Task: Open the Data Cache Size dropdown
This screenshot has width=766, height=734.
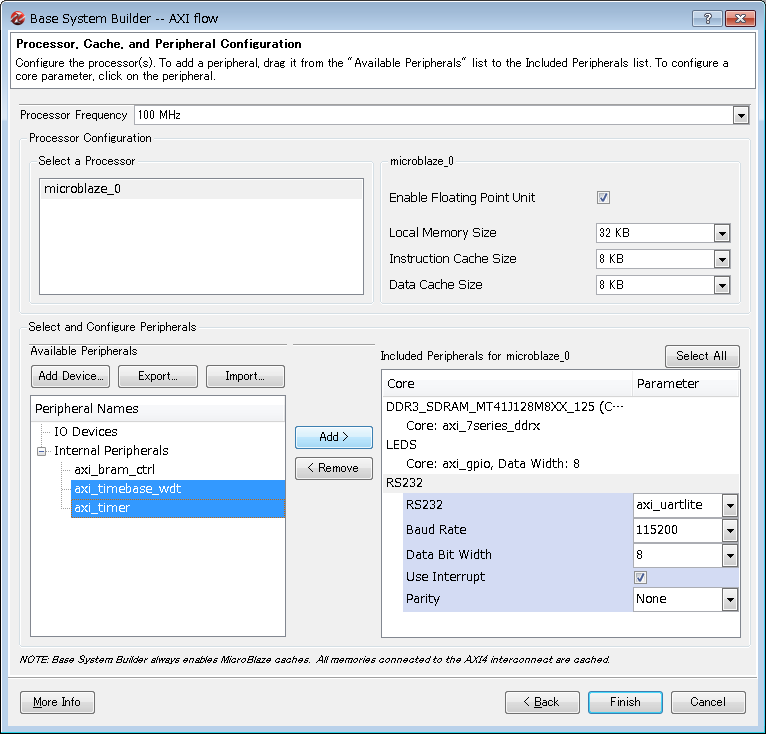Action: (x=722, y=285)
